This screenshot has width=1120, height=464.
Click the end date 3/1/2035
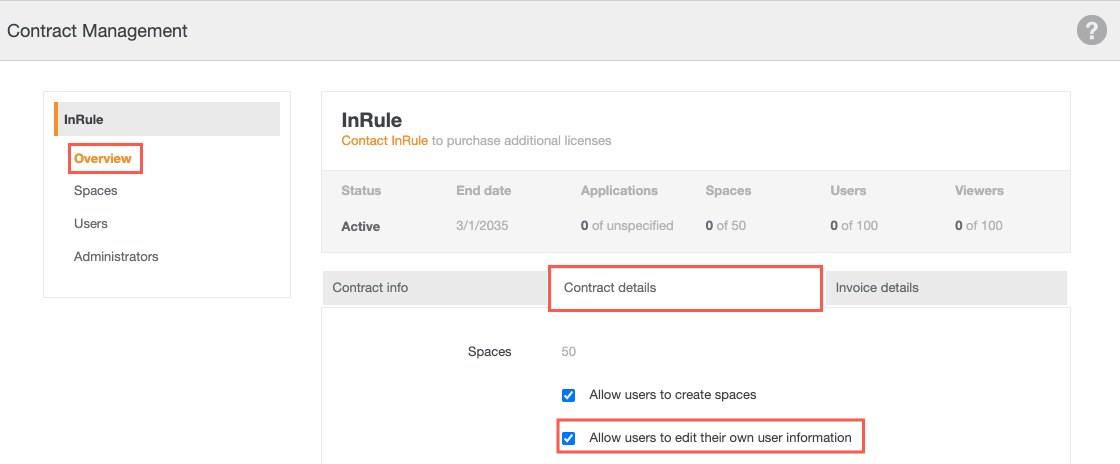coord(482,226)
